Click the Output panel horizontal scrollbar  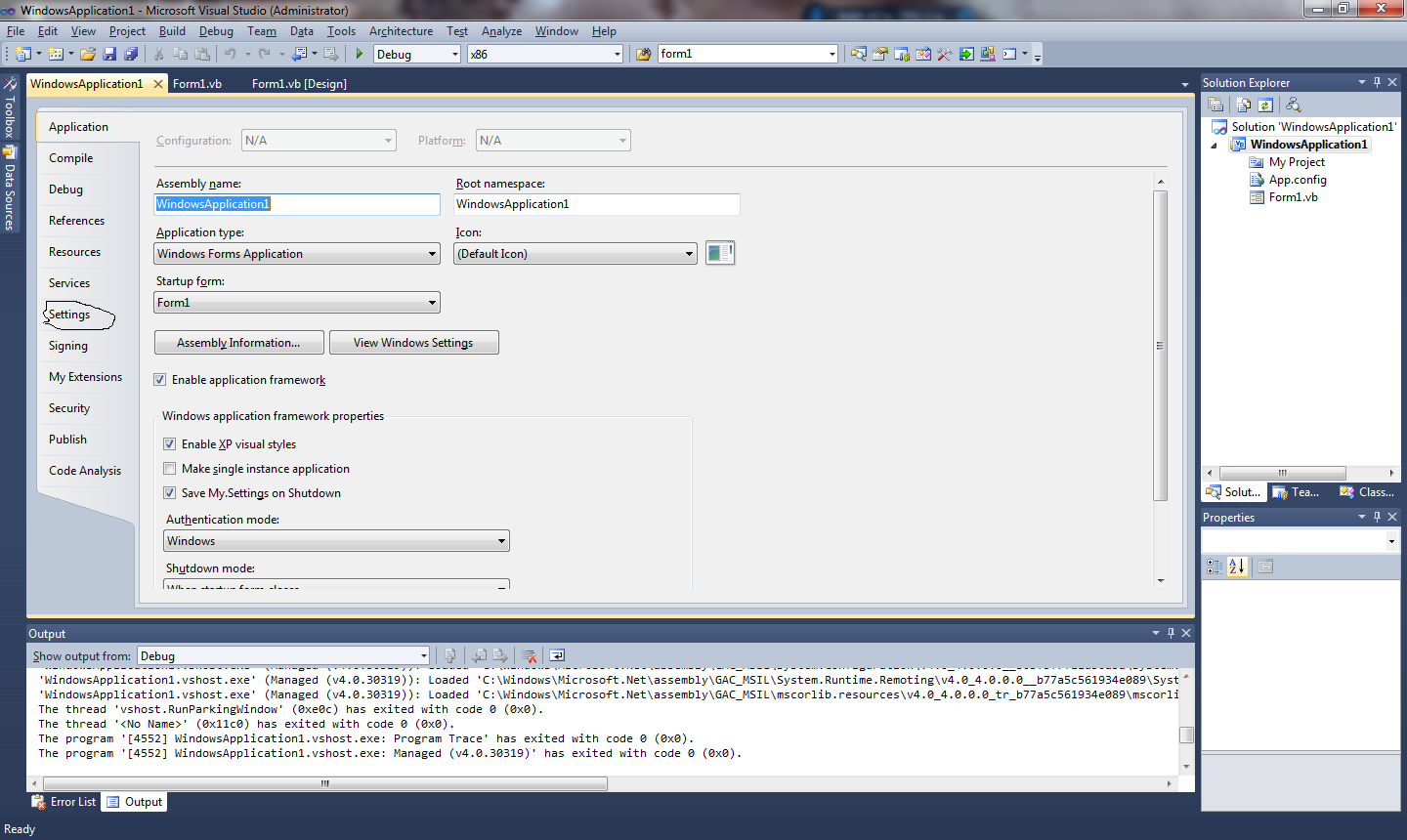tap(325, 783)
